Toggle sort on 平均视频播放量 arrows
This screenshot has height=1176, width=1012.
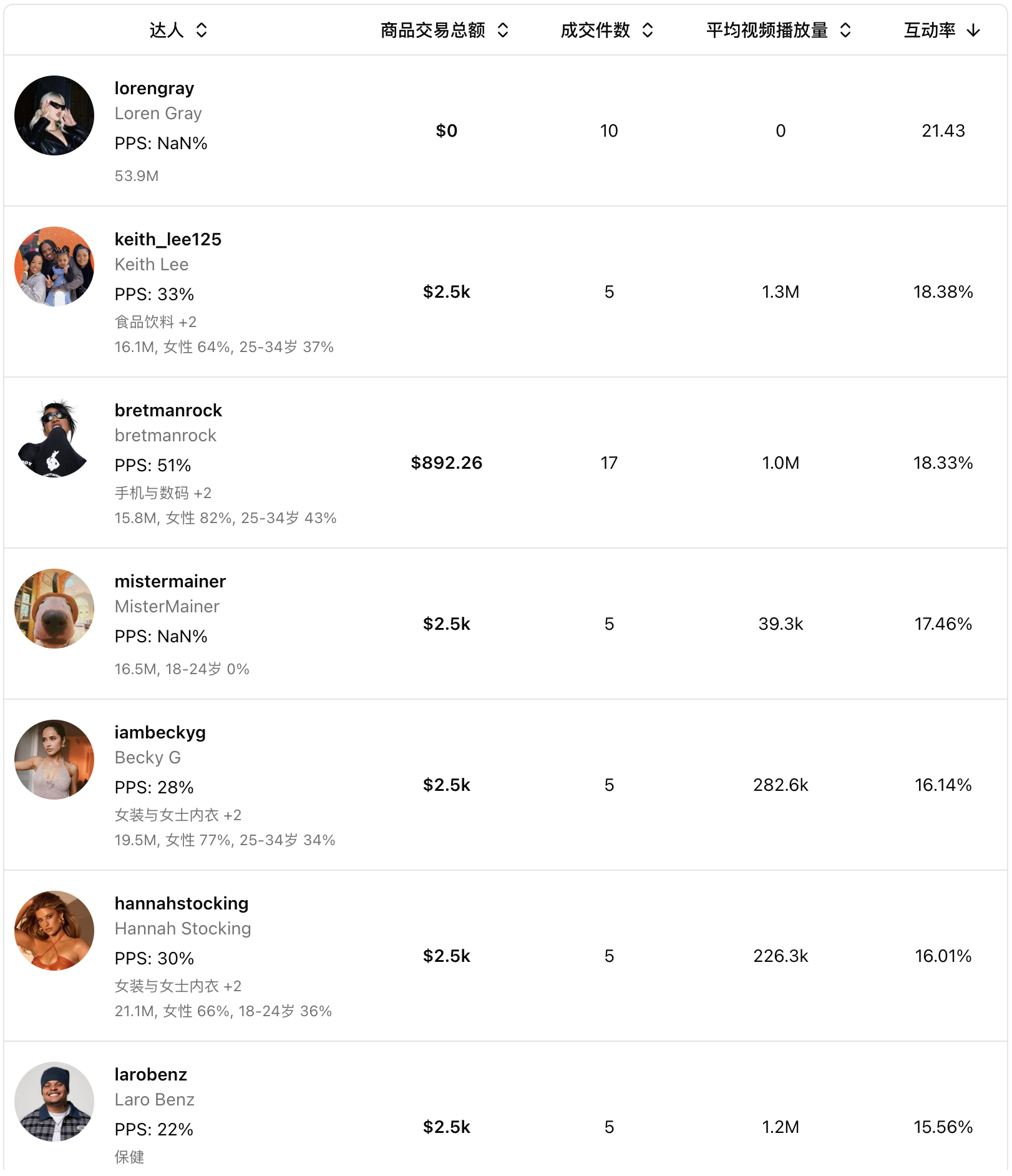click(x=845, y=30)
